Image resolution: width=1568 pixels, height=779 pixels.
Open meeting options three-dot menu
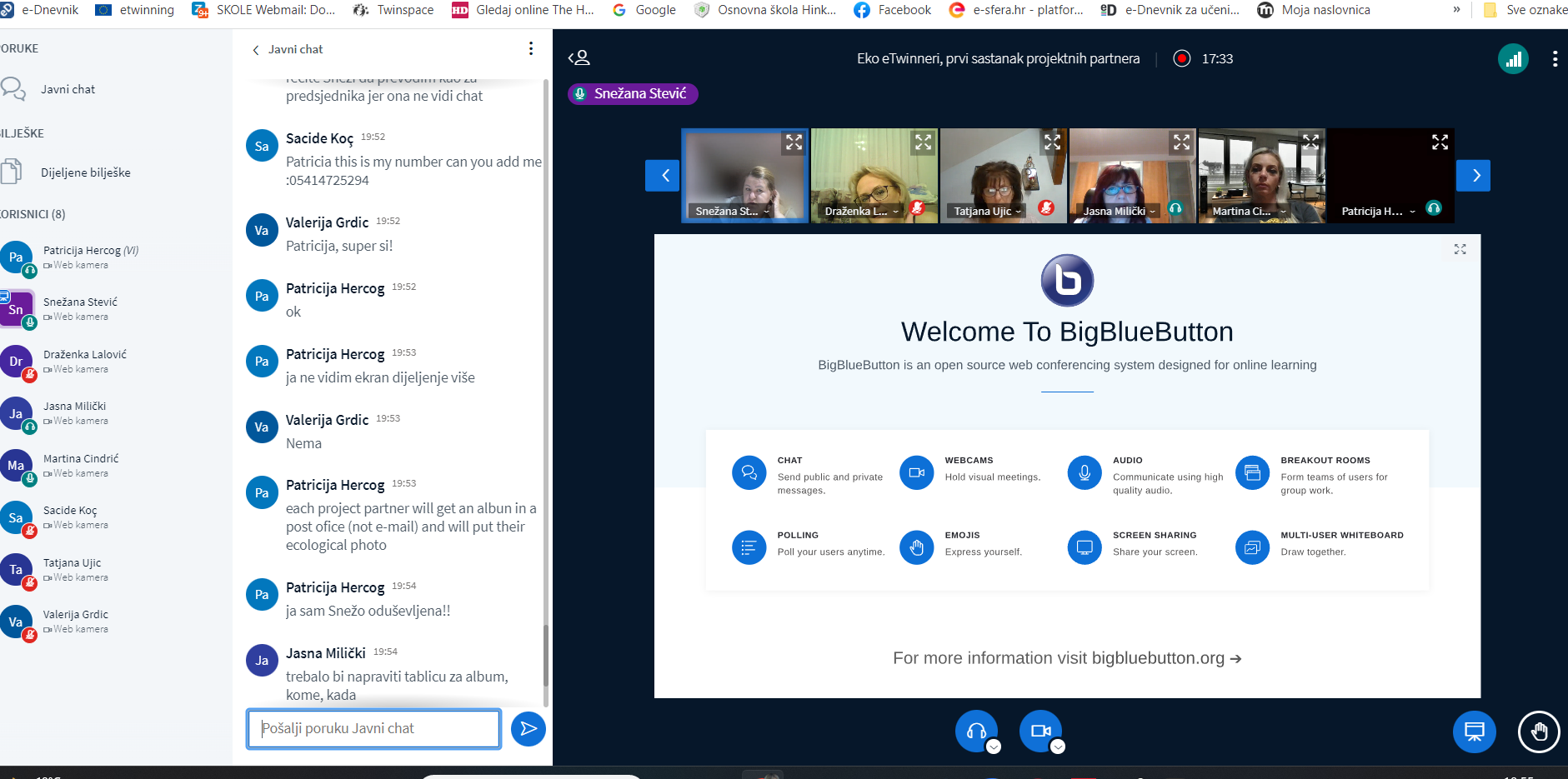point(1555,59)
